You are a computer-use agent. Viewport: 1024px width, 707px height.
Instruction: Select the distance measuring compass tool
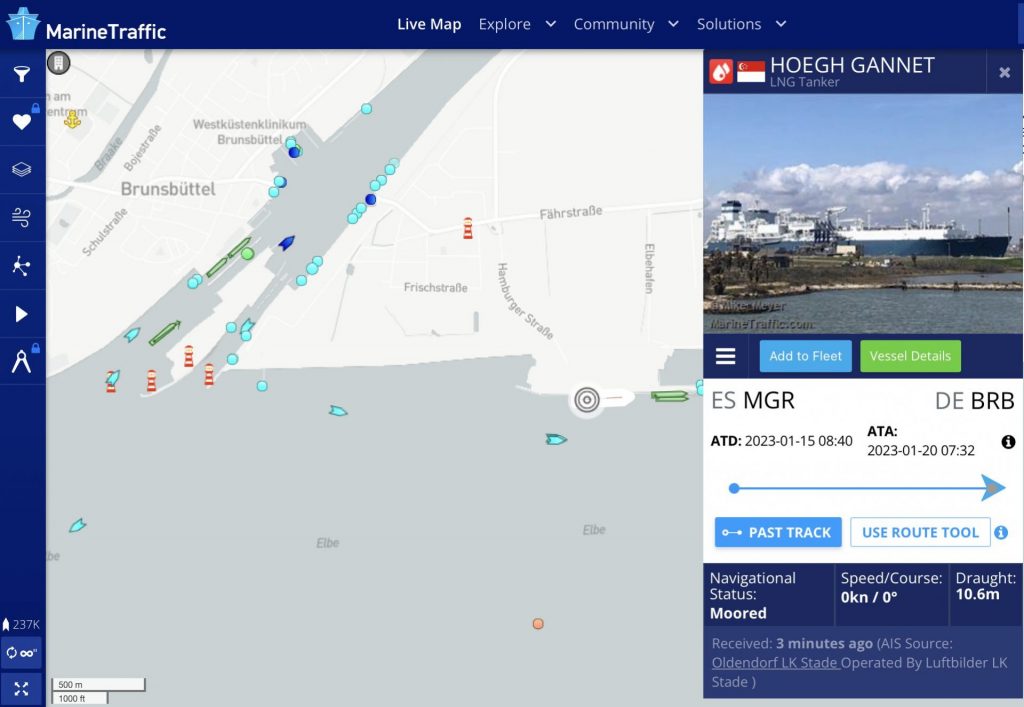pyautogui.click(x=22, y=361)
